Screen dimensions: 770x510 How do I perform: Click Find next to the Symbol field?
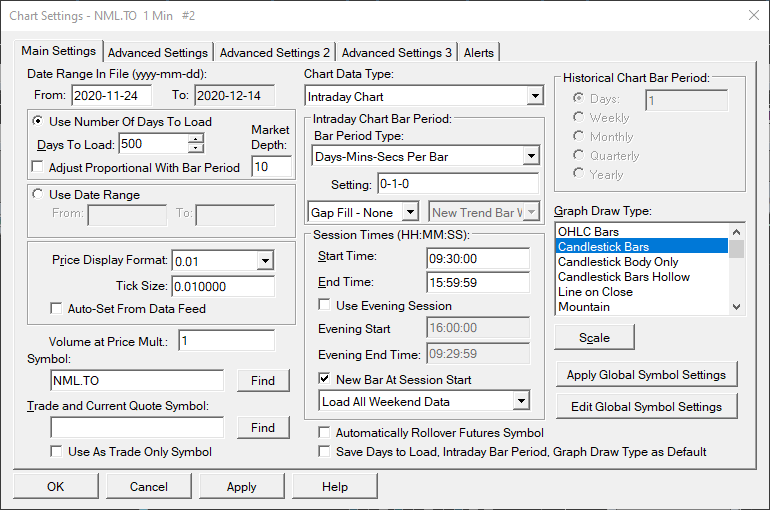263,380
